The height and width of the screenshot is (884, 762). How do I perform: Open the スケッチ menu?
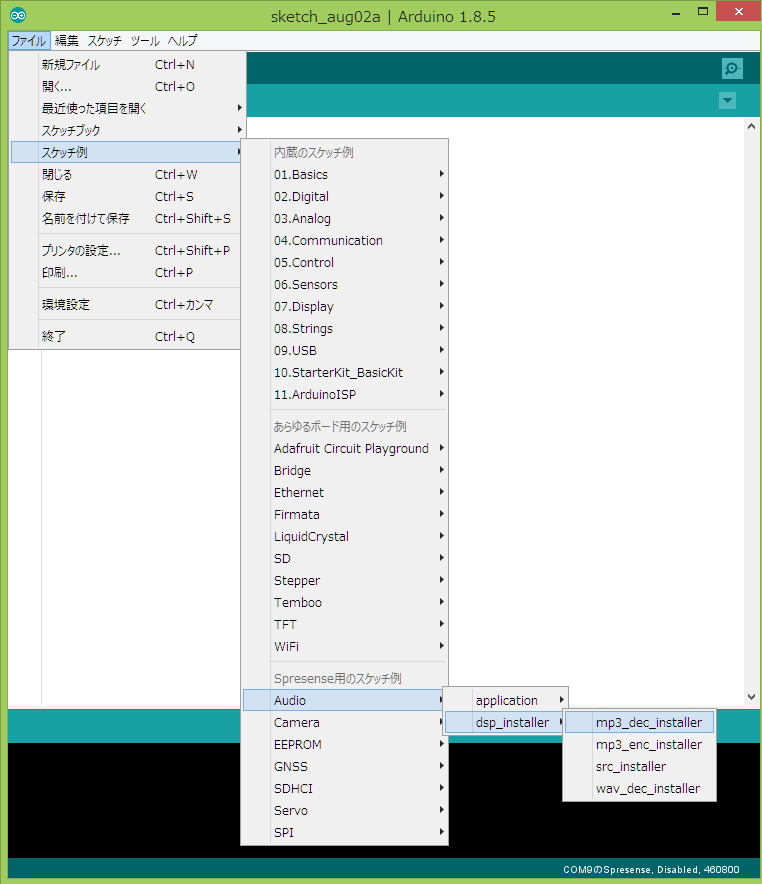pos(104,41)
